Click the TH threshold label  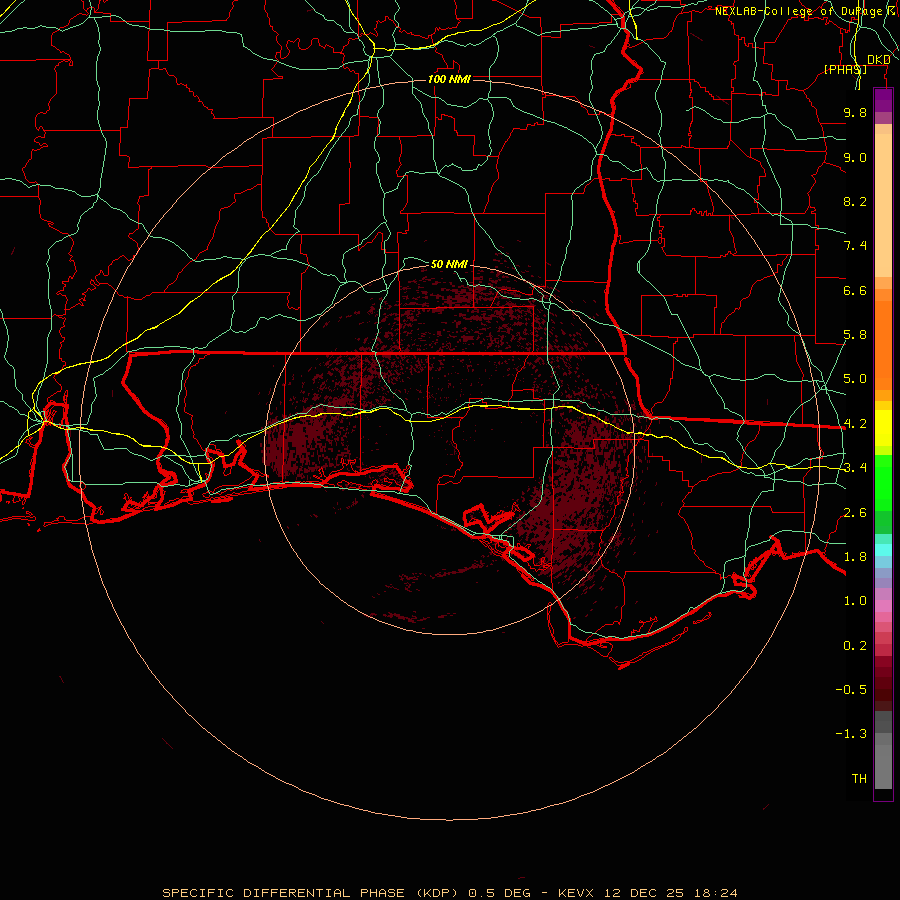pos(859,779)
